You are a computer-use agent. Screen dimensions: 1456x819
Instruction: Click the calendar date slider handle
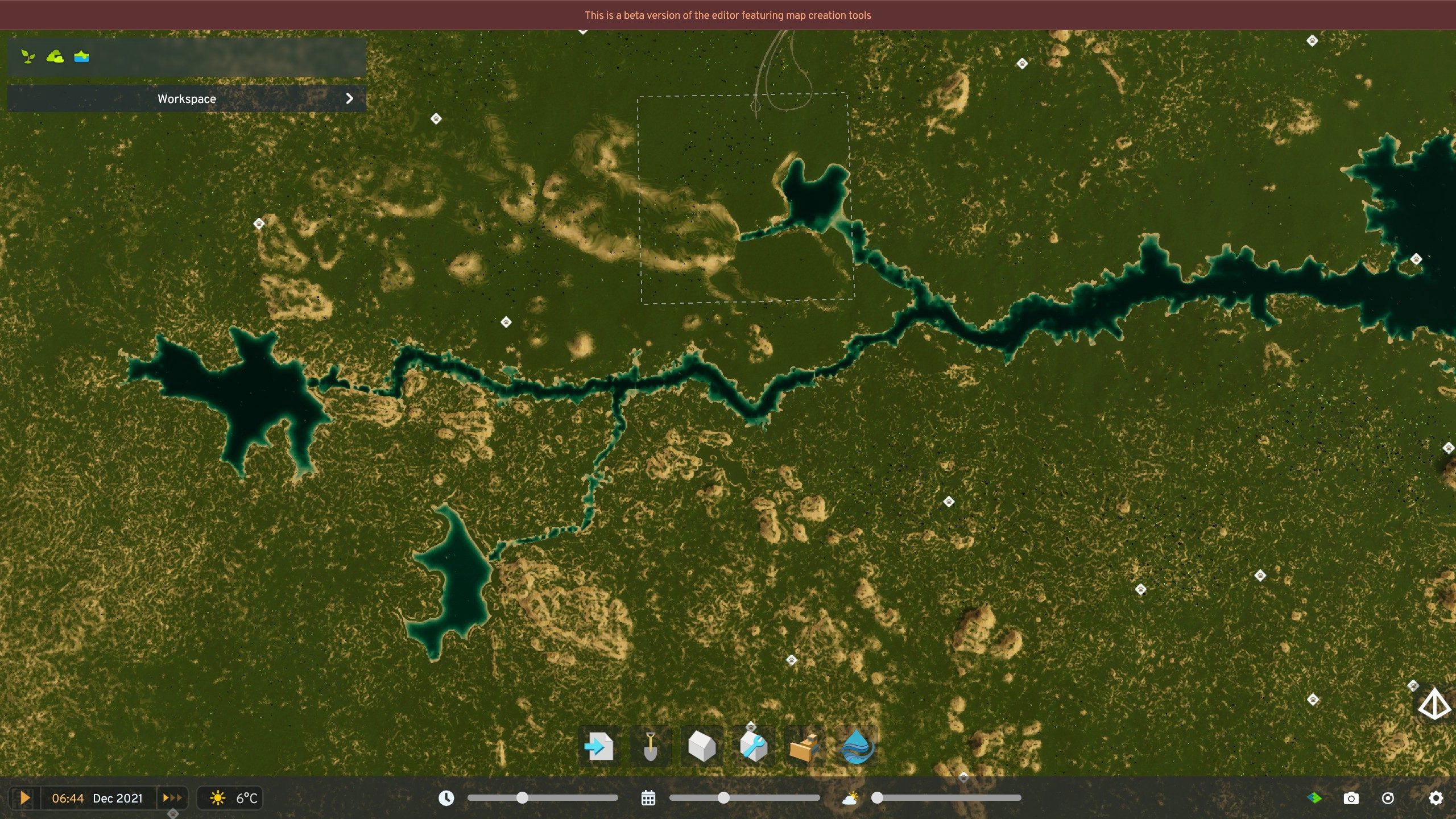[x=723, y=798]
